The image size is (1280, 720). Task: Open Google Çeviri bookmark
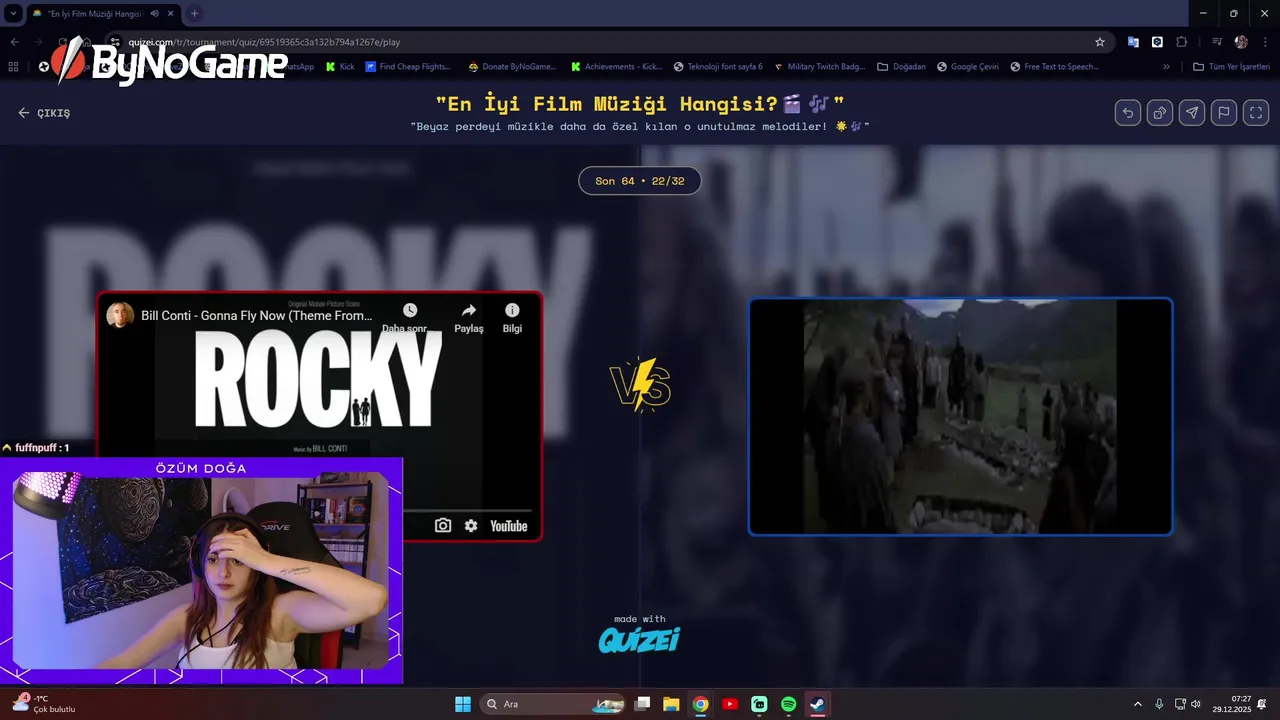click(x=968, y=67)
